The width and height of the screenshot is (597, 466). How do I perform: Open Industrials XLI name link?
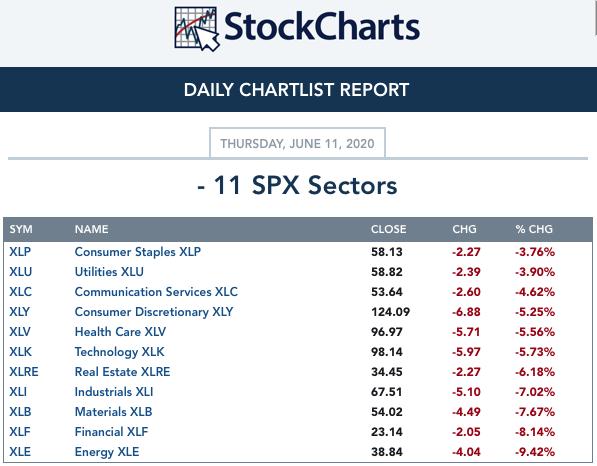[114, 392]
